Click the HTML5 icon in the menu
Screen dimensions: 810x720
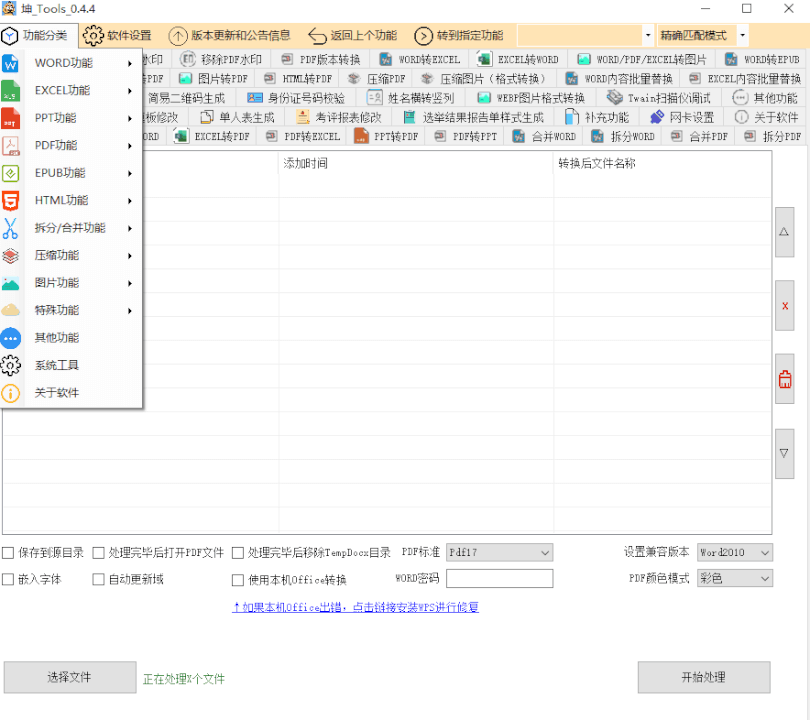point(11,201)
